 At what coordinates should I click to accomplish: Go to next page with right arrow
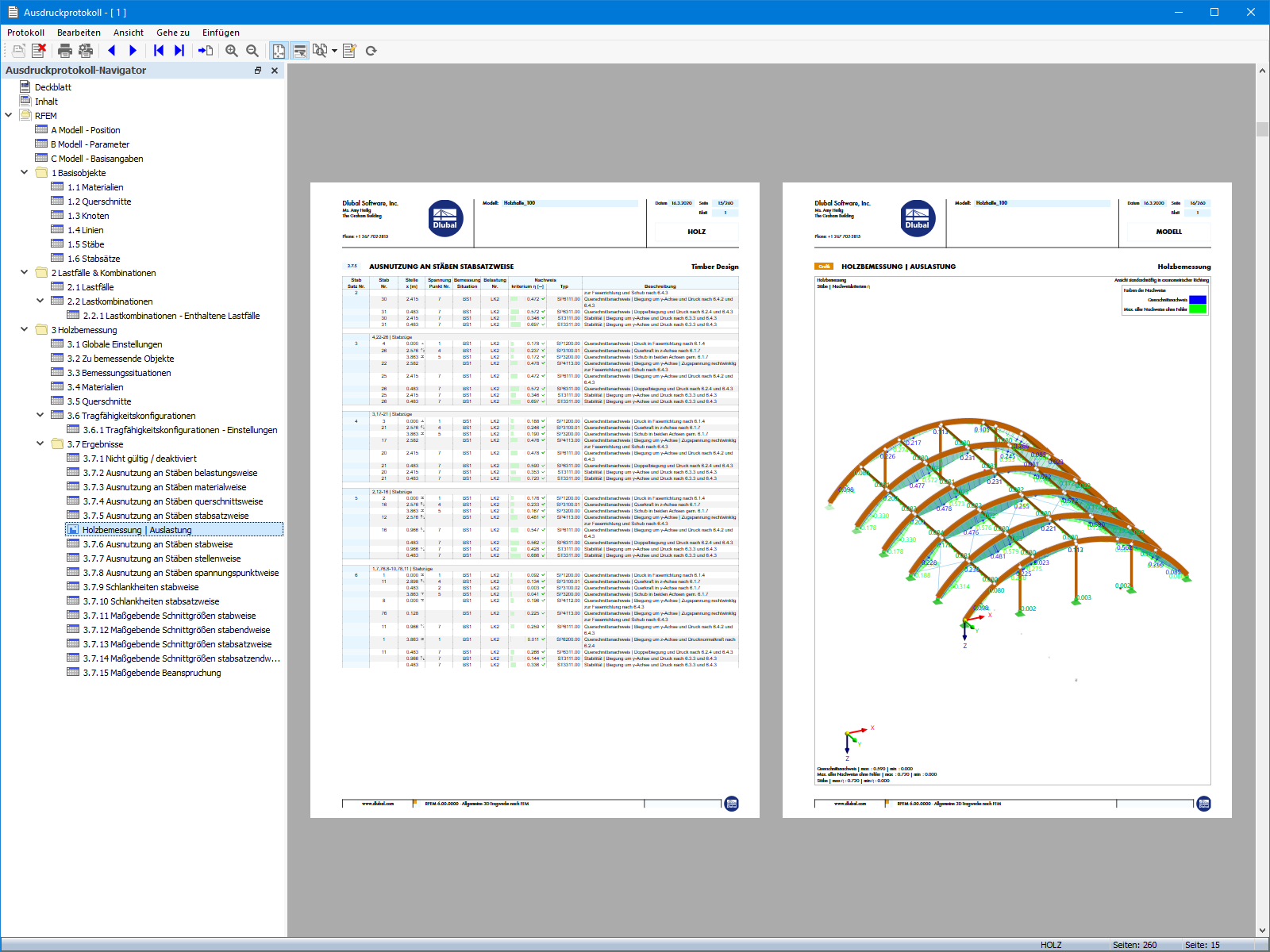point(133,51)
